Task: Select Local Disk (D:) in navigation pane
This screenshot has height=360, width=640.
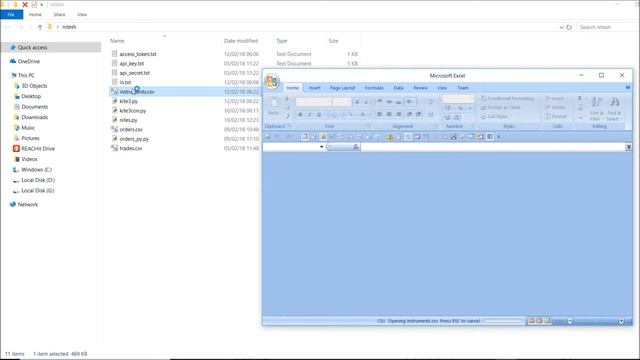Action: pos(38,180)
